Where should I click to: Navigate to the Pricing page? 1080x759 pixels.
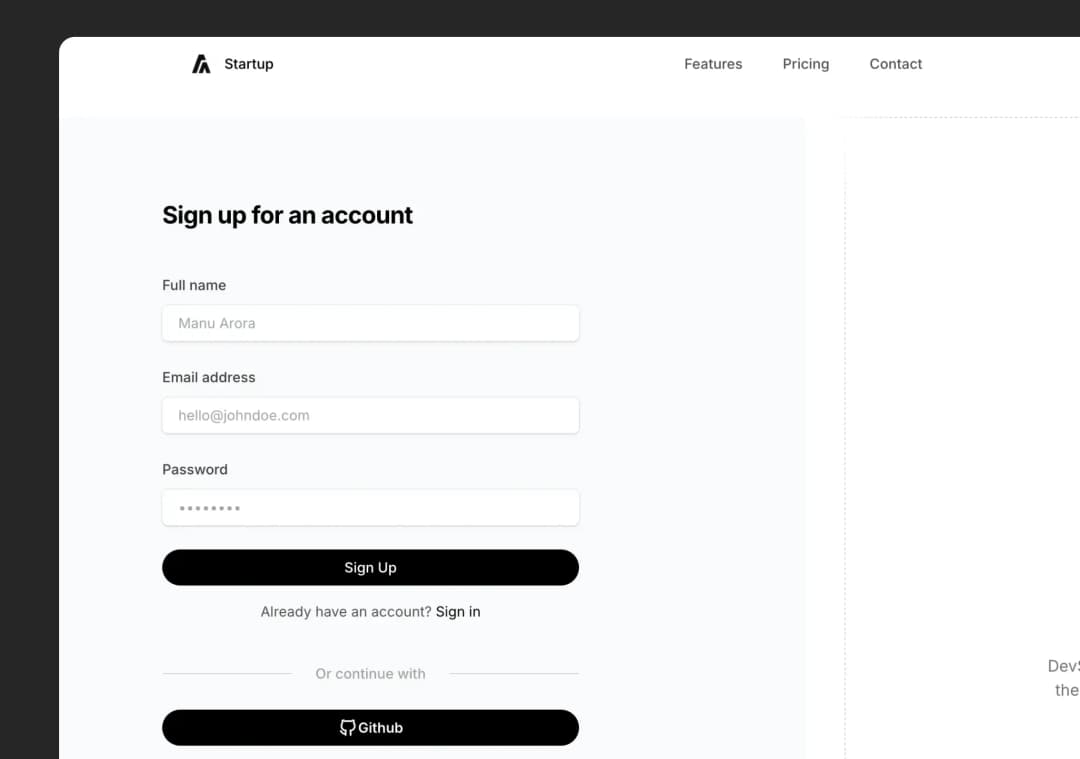806,63
